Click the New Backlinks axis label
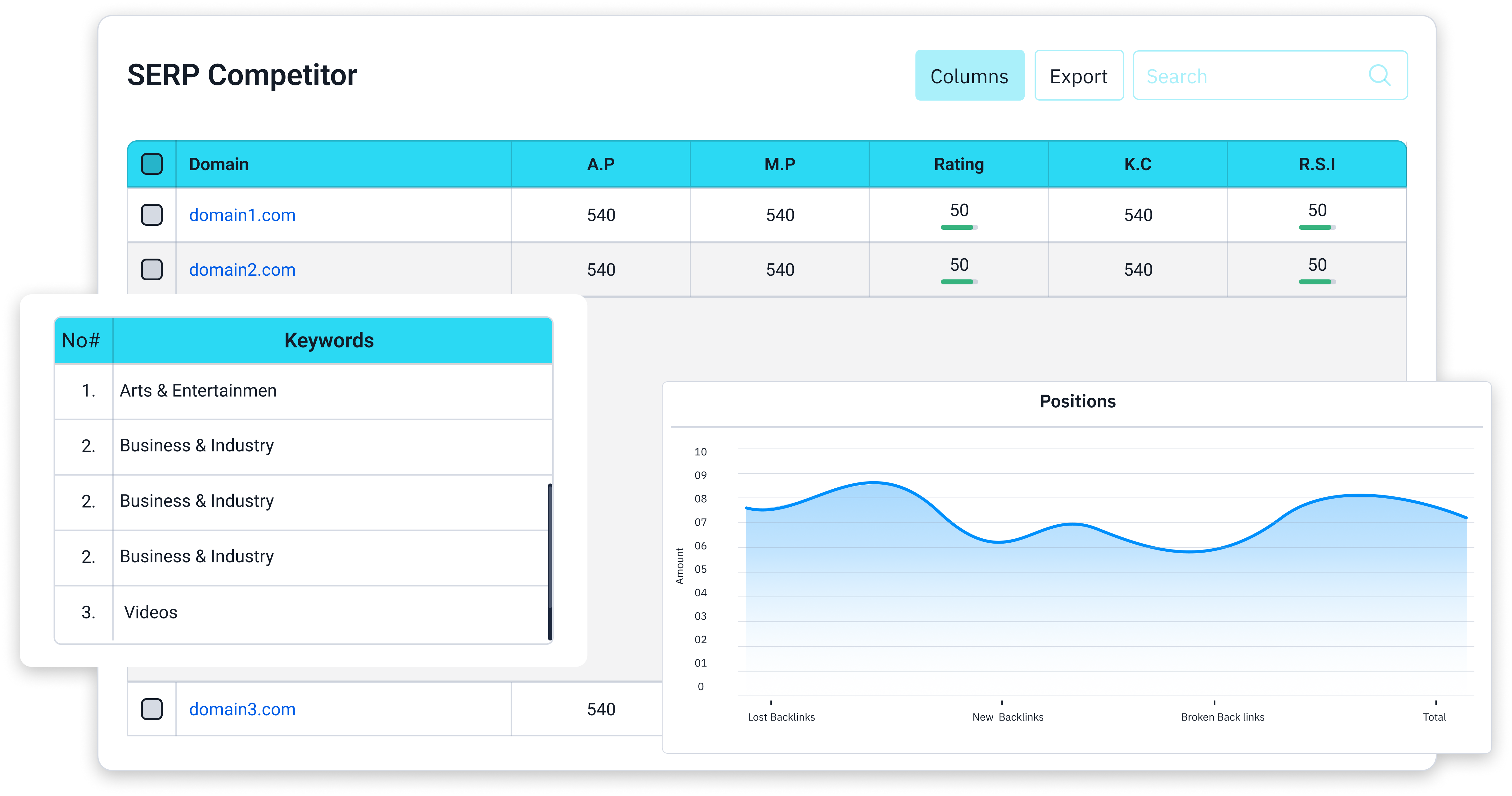The image size is (1512, 796). [x=1007, y=717]
